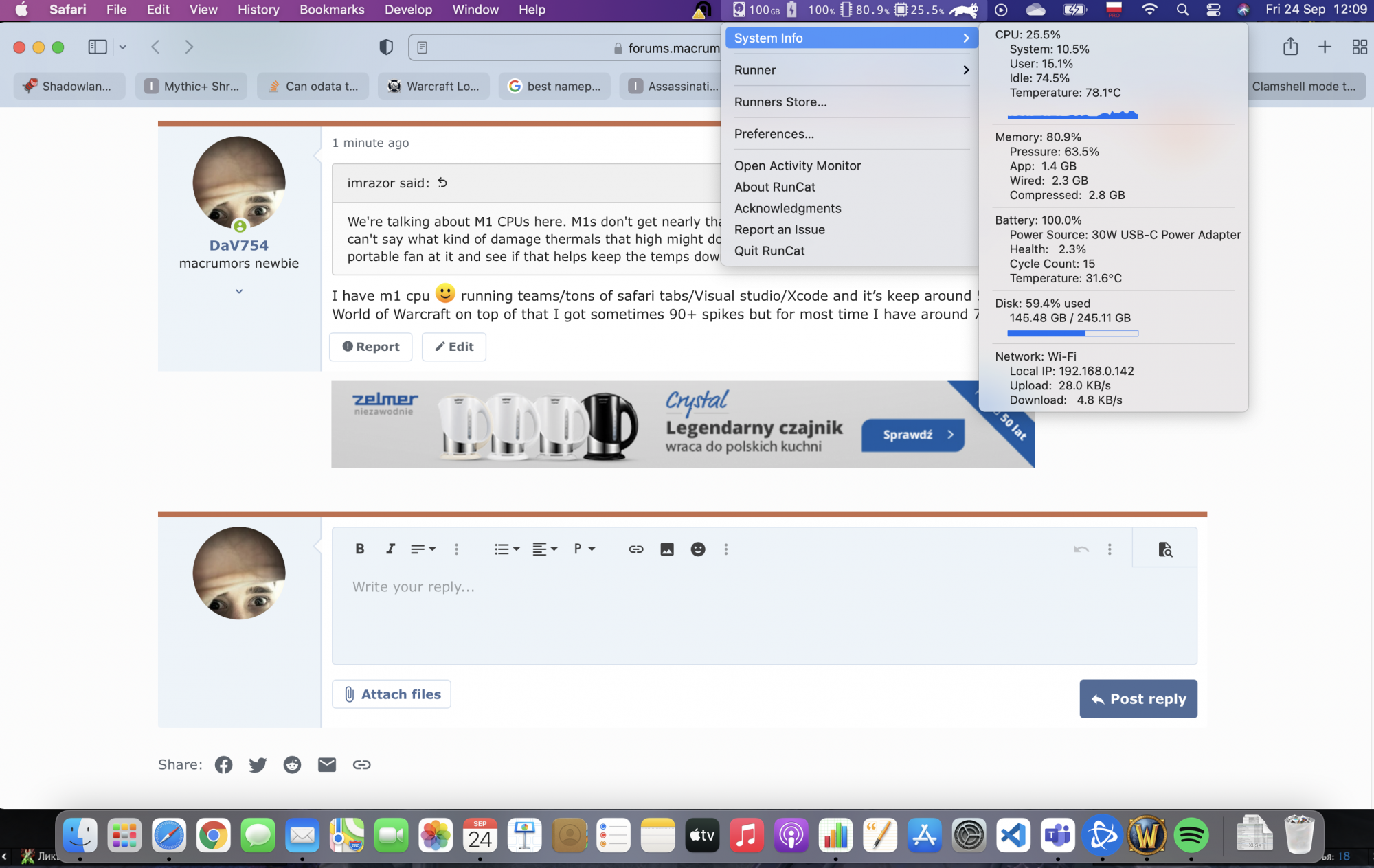Toggle italic formatting in reply editor
1374x868 pixels.
point(390,549)
